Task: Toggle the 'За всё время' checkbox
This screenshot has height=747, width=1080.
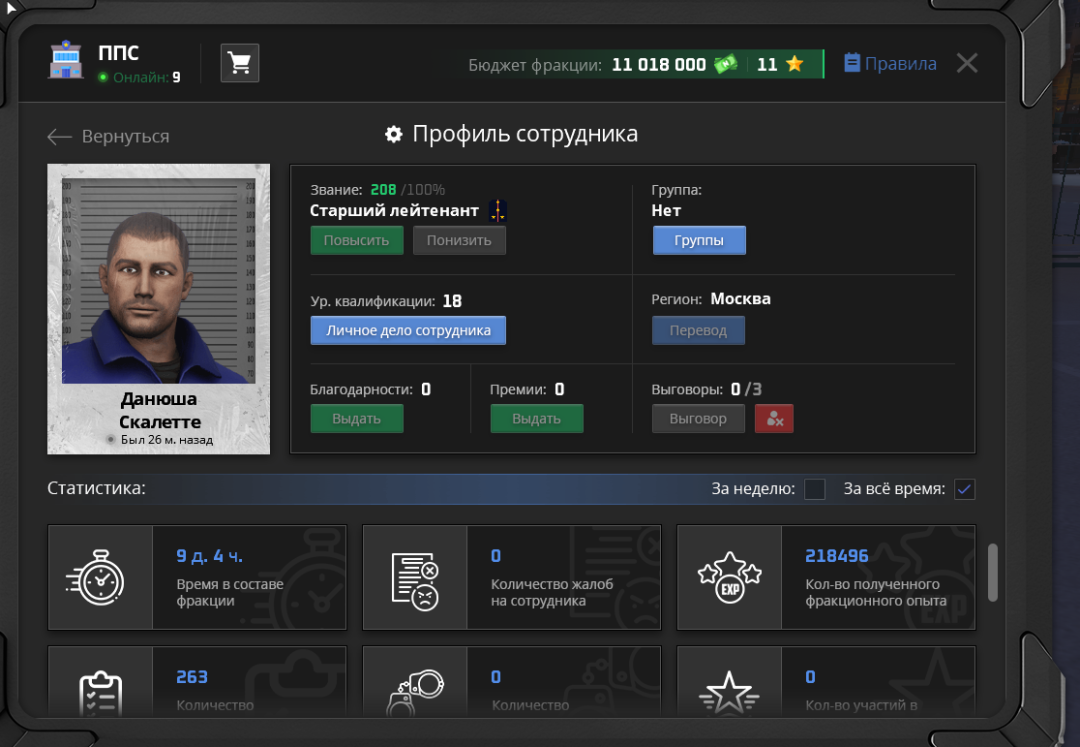Action: 965,489
